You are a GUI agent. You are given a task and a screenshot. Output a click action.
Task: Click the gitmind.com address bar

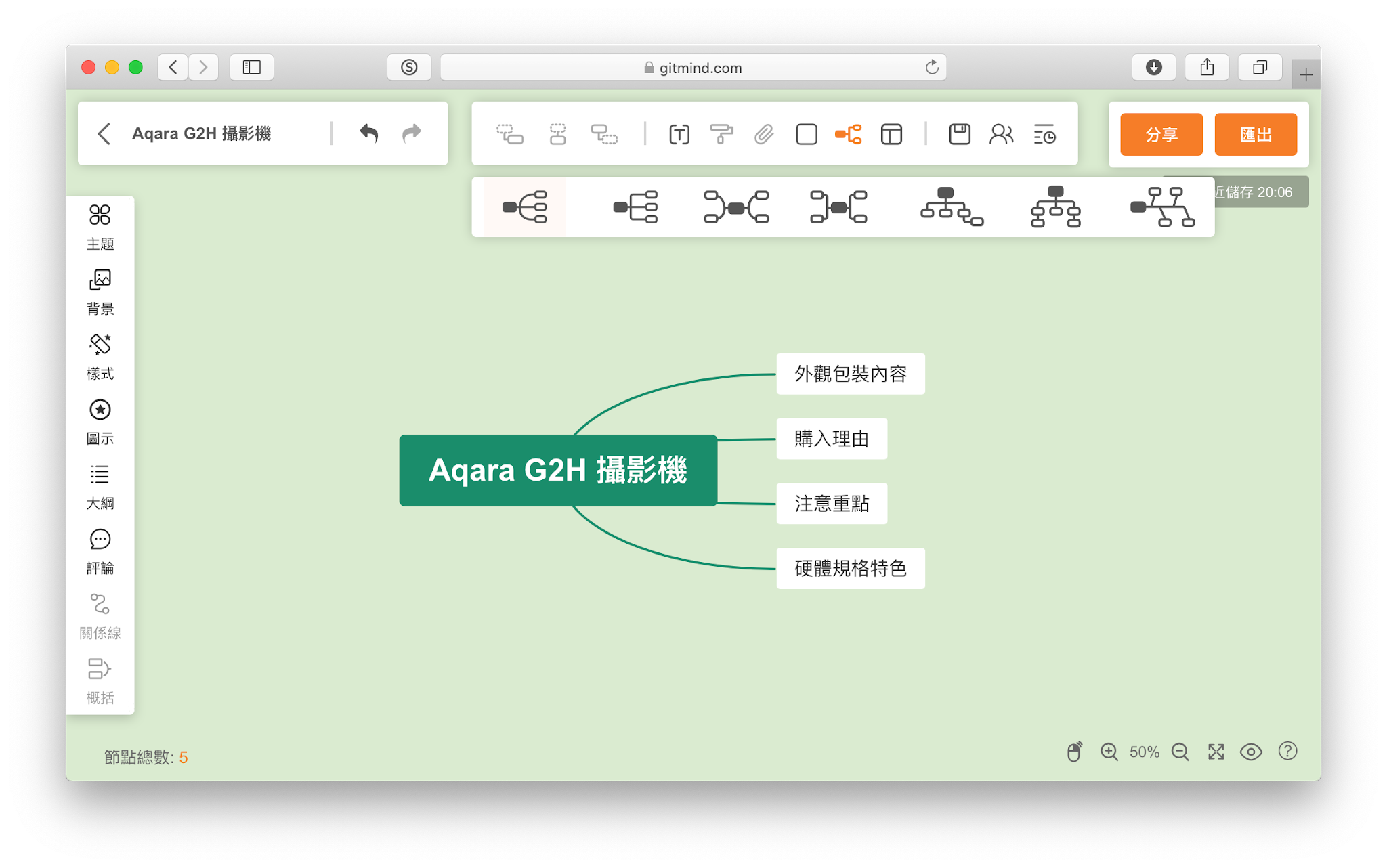click(693, 68)
